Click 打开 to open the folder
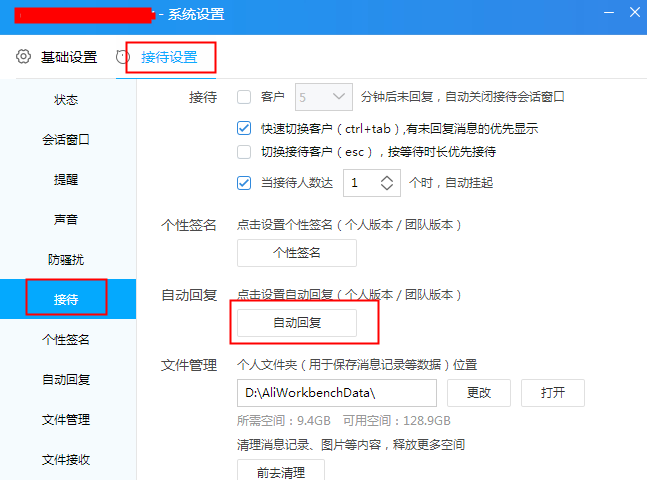This screenshot has width=647, height=480. tap(553, 393)
